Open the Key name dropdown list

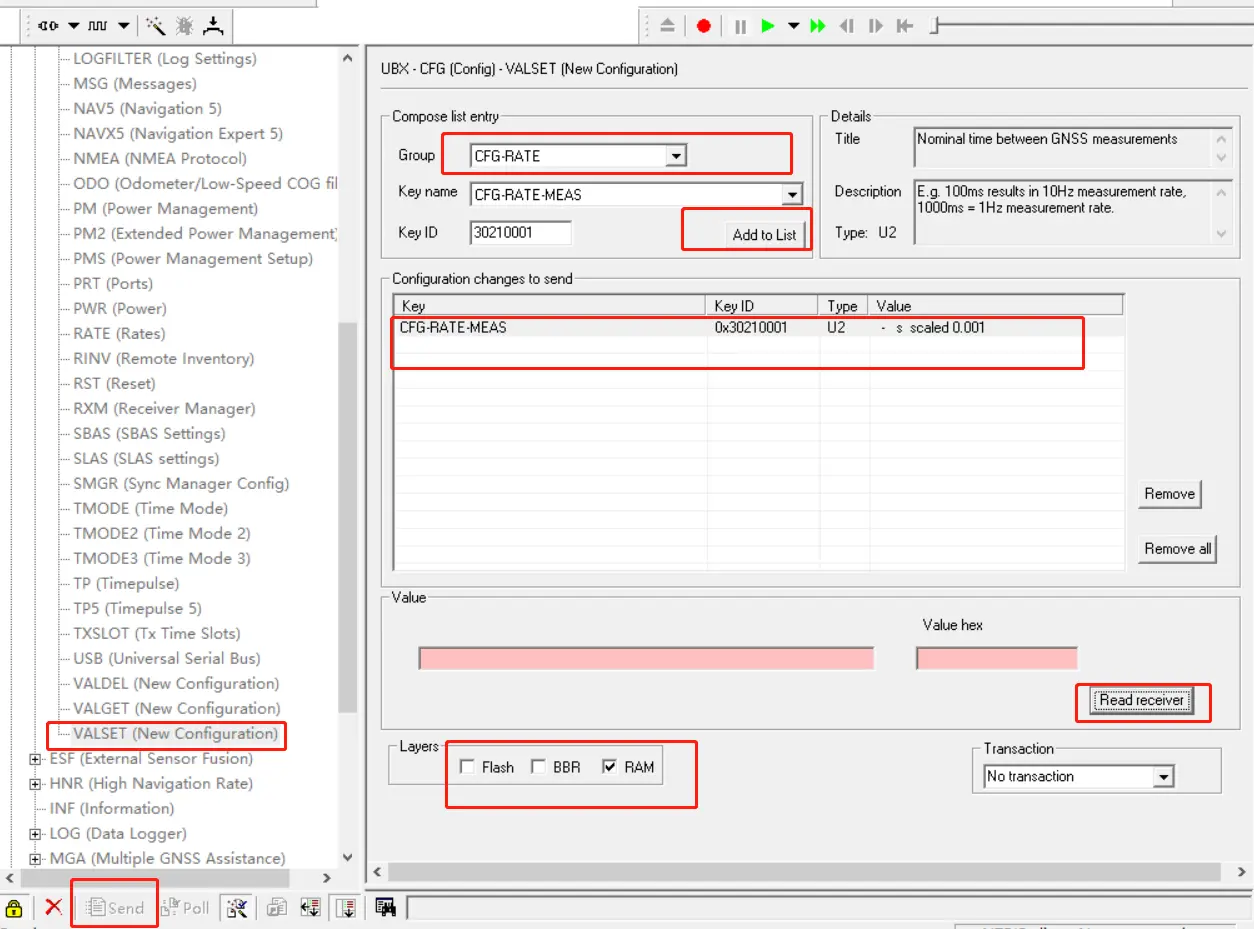pos(792,195)
